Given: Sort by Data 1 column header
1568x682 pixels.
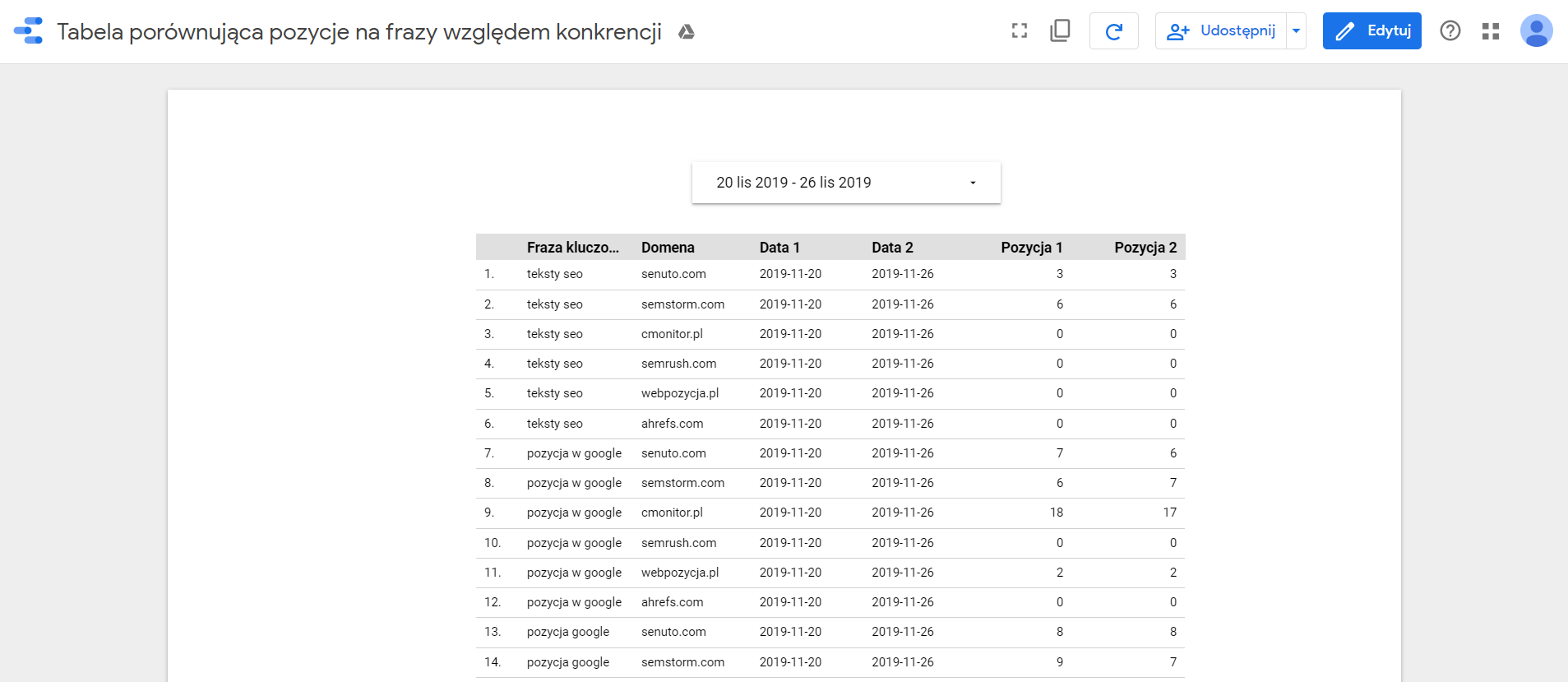Looking at the screenshot, I should click(779, 248).
